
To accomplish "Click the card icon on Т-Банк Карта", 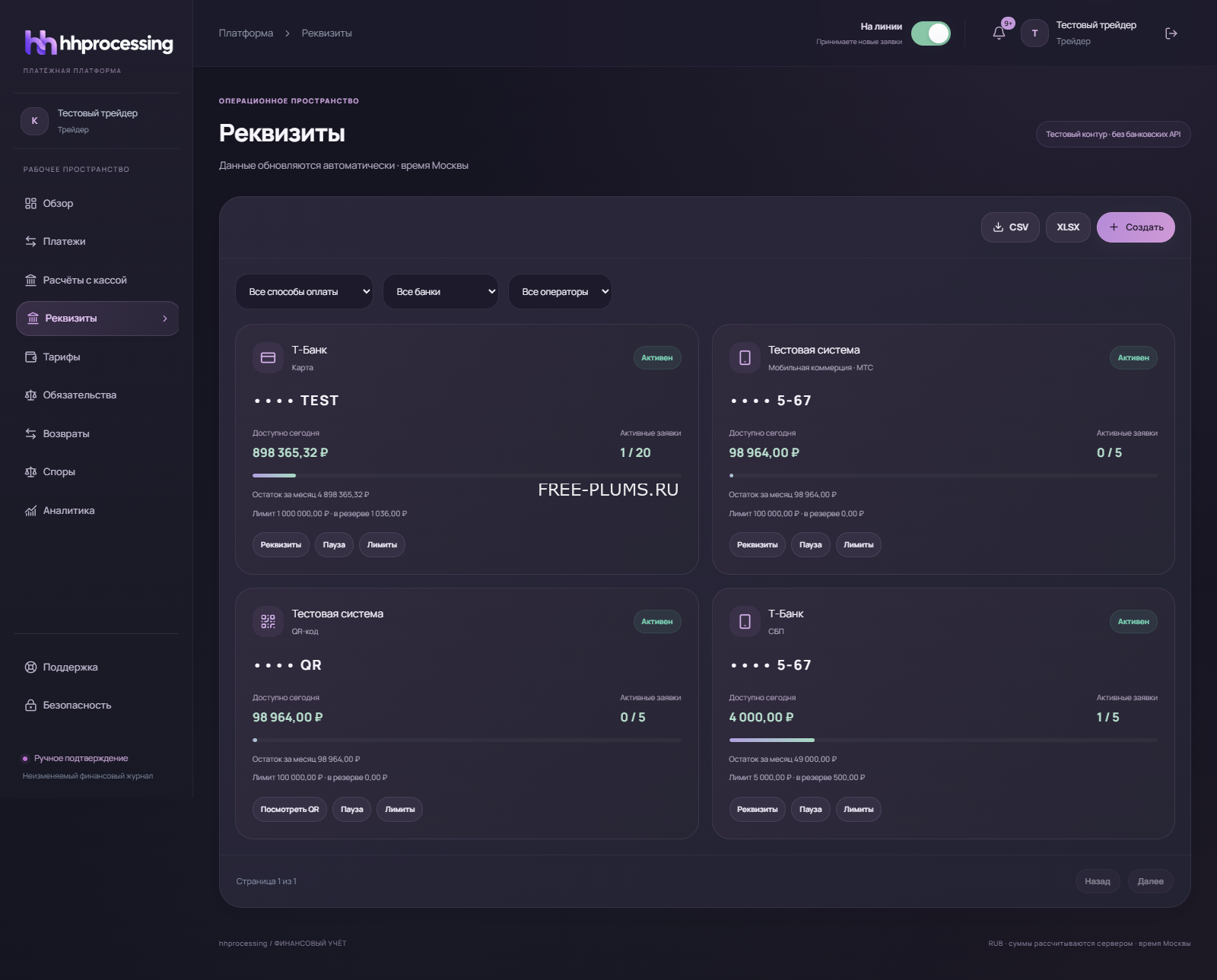I will click(268, 357).
